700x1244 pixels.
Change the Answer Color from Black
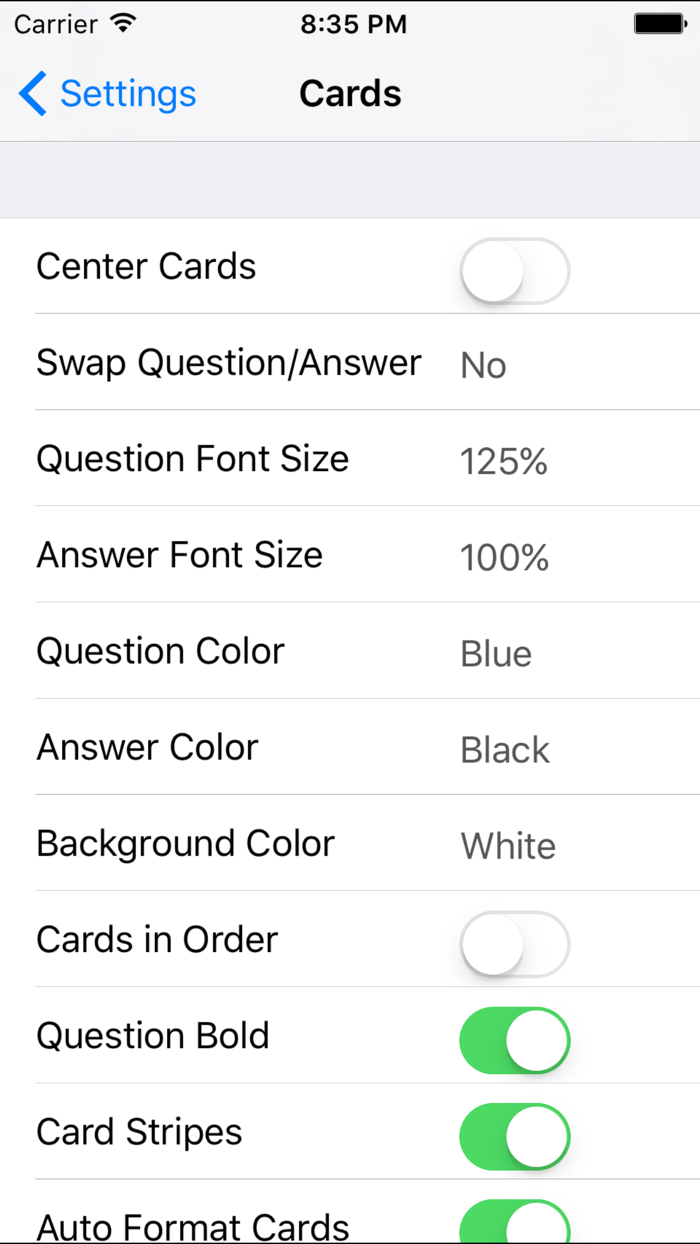tap(350, 747)
